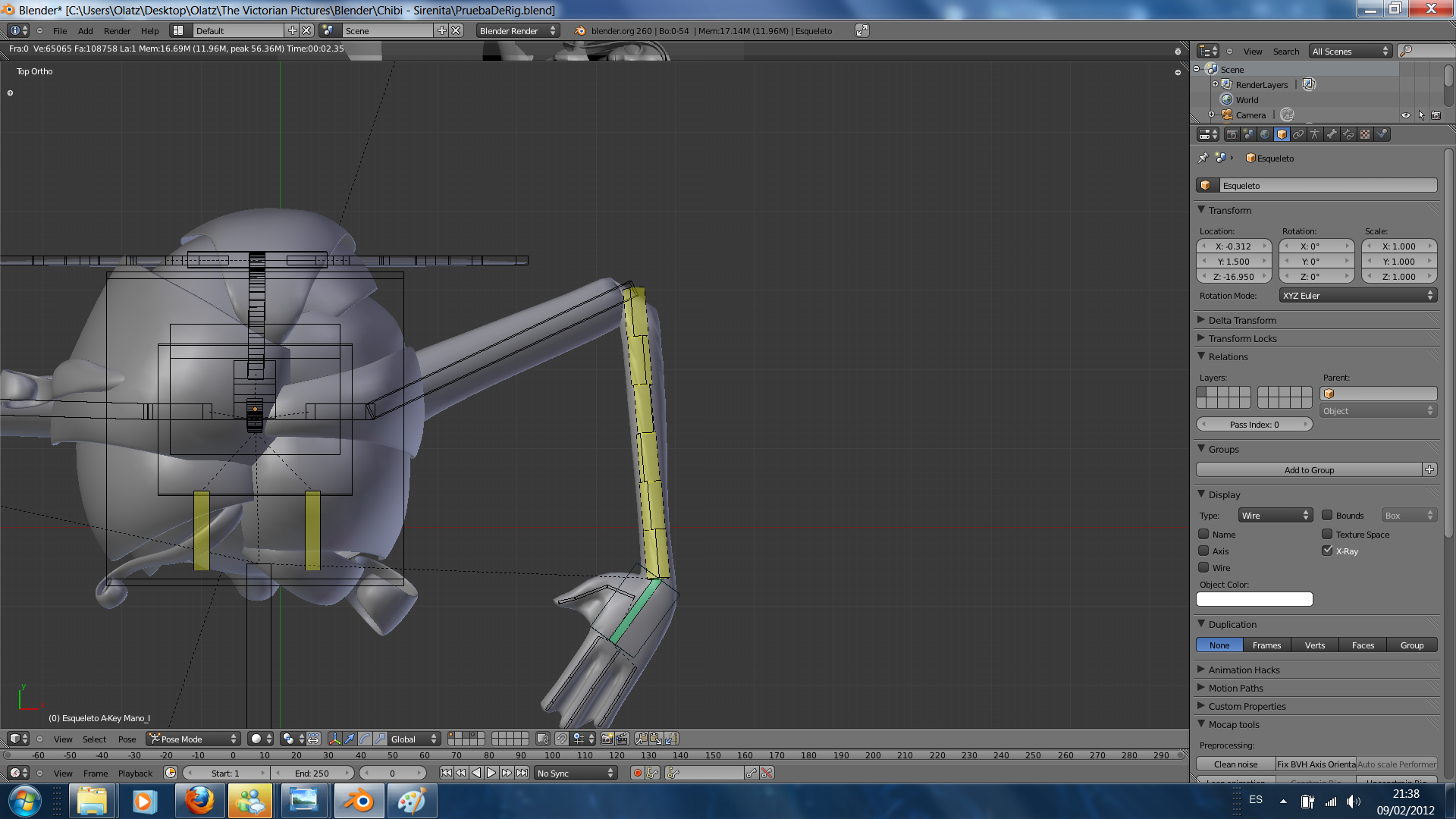Screen dimensions: 1456x819
Task: Open the World properties globe tab
Action: pos(1265,134)
